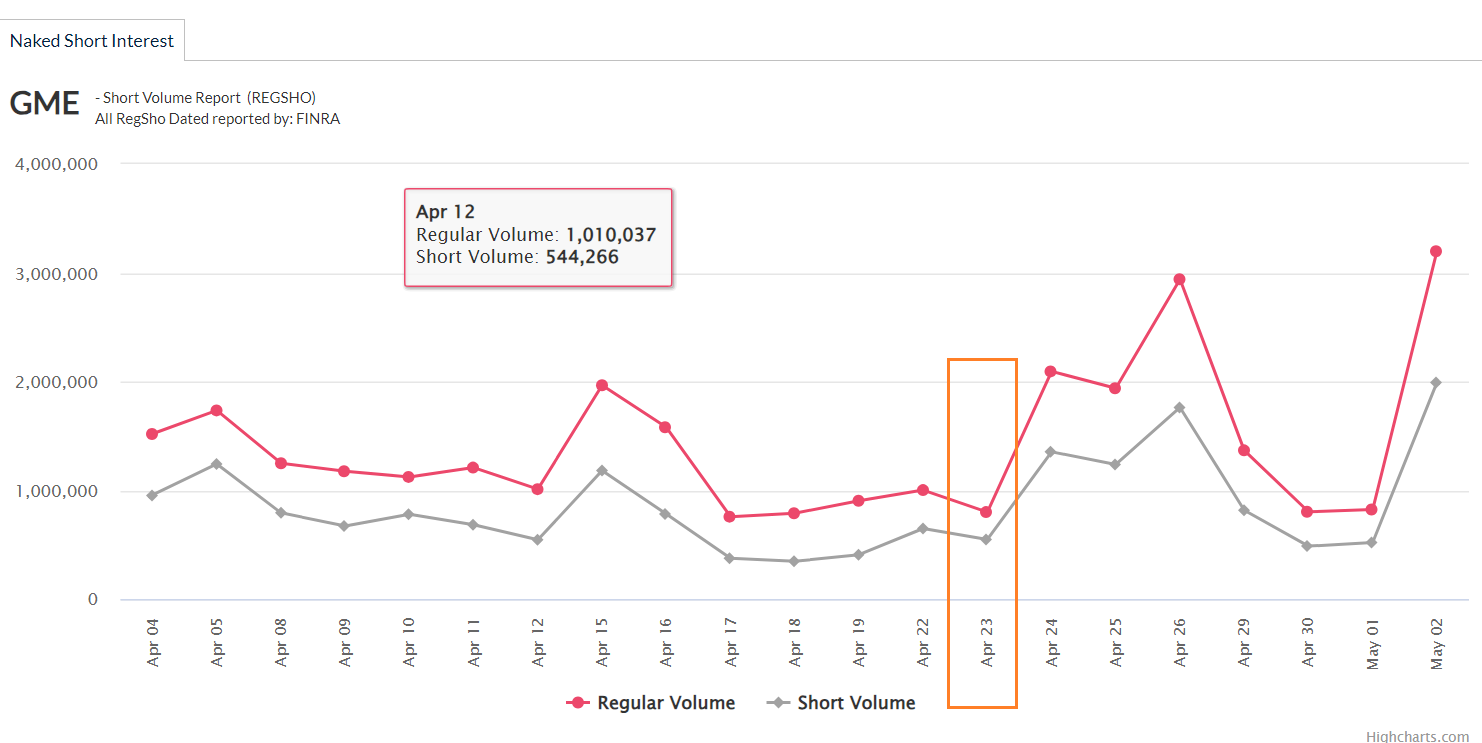Click the Apr 26 x-axis label
Screen dimensions: 1482x743
pos(1181,642)
